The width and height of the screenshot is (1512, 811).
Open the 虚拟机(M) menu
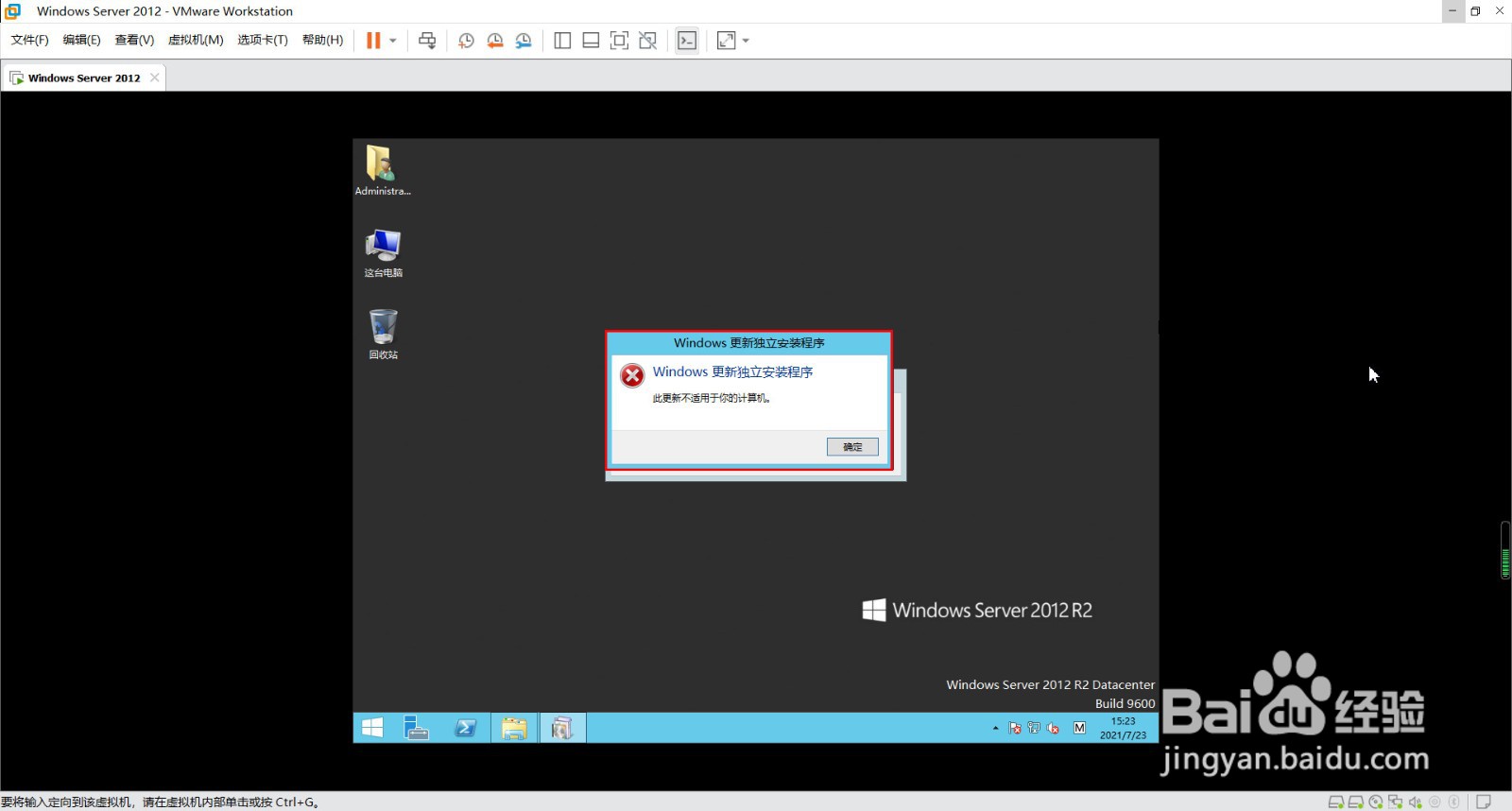196,40
